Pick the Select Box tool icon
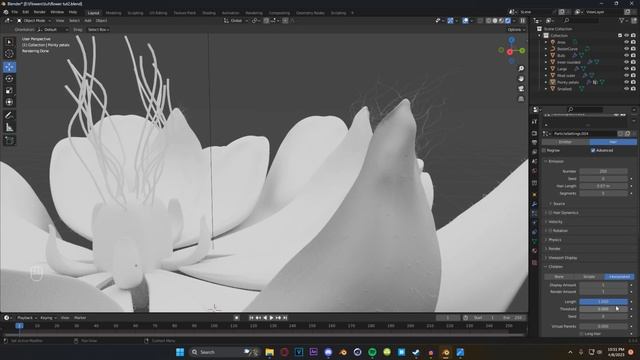 click(x=9, y=42)
